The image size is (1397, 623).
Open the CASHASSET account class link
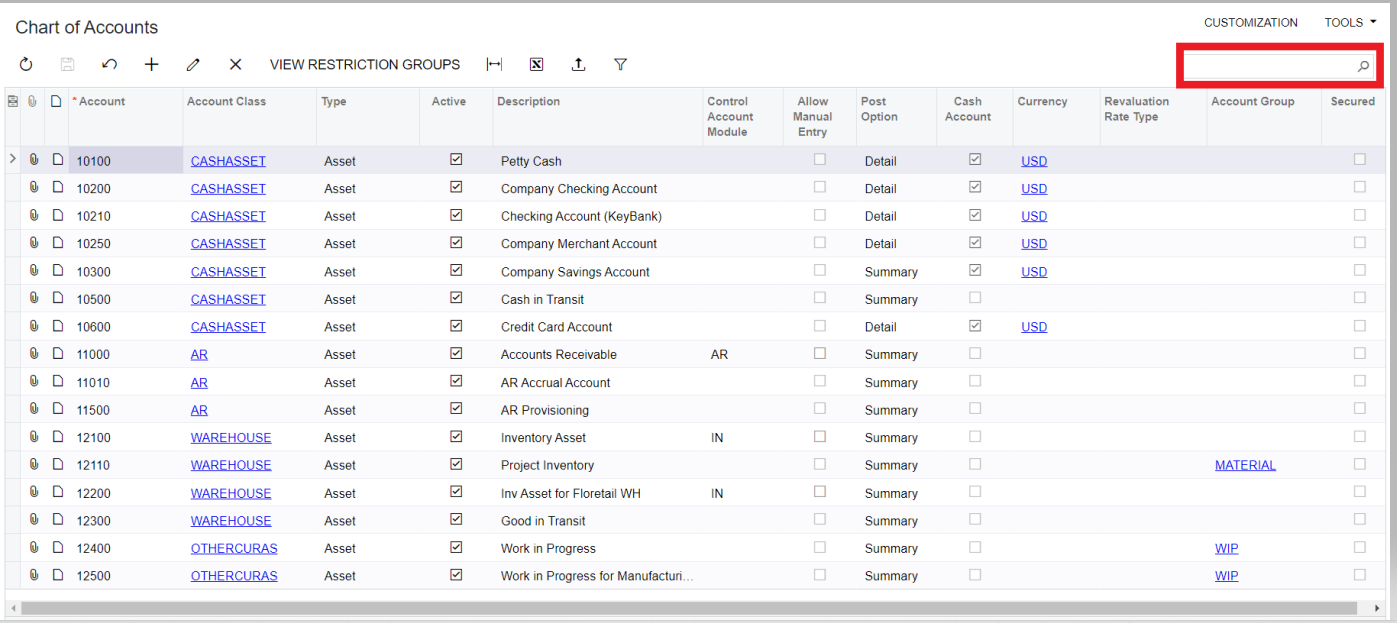[227, 160]
